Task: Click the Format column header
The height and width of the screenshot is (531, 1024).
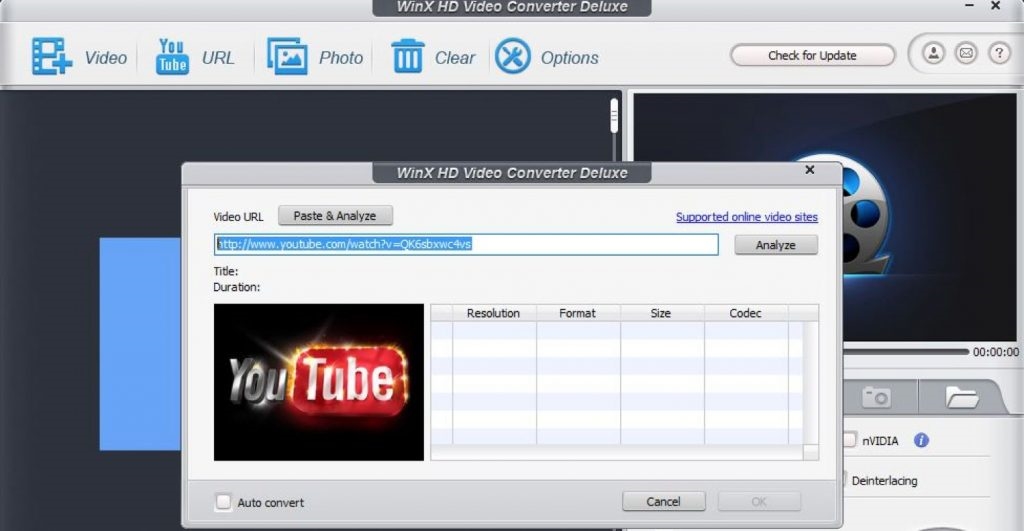Action: pos(578,314)
